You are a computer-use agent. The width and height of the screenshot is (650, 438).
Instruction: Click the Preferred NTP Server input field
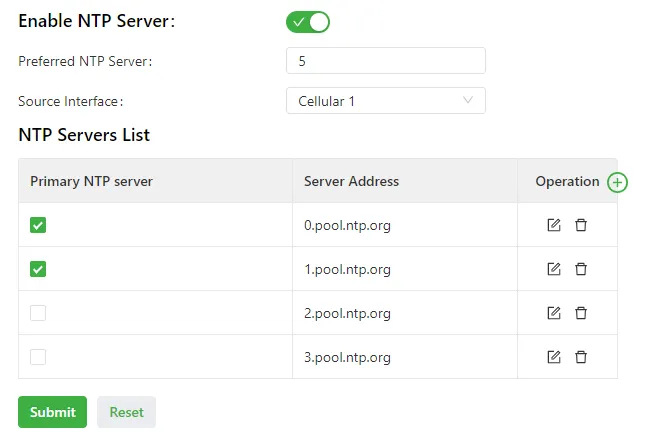[386, 61]
